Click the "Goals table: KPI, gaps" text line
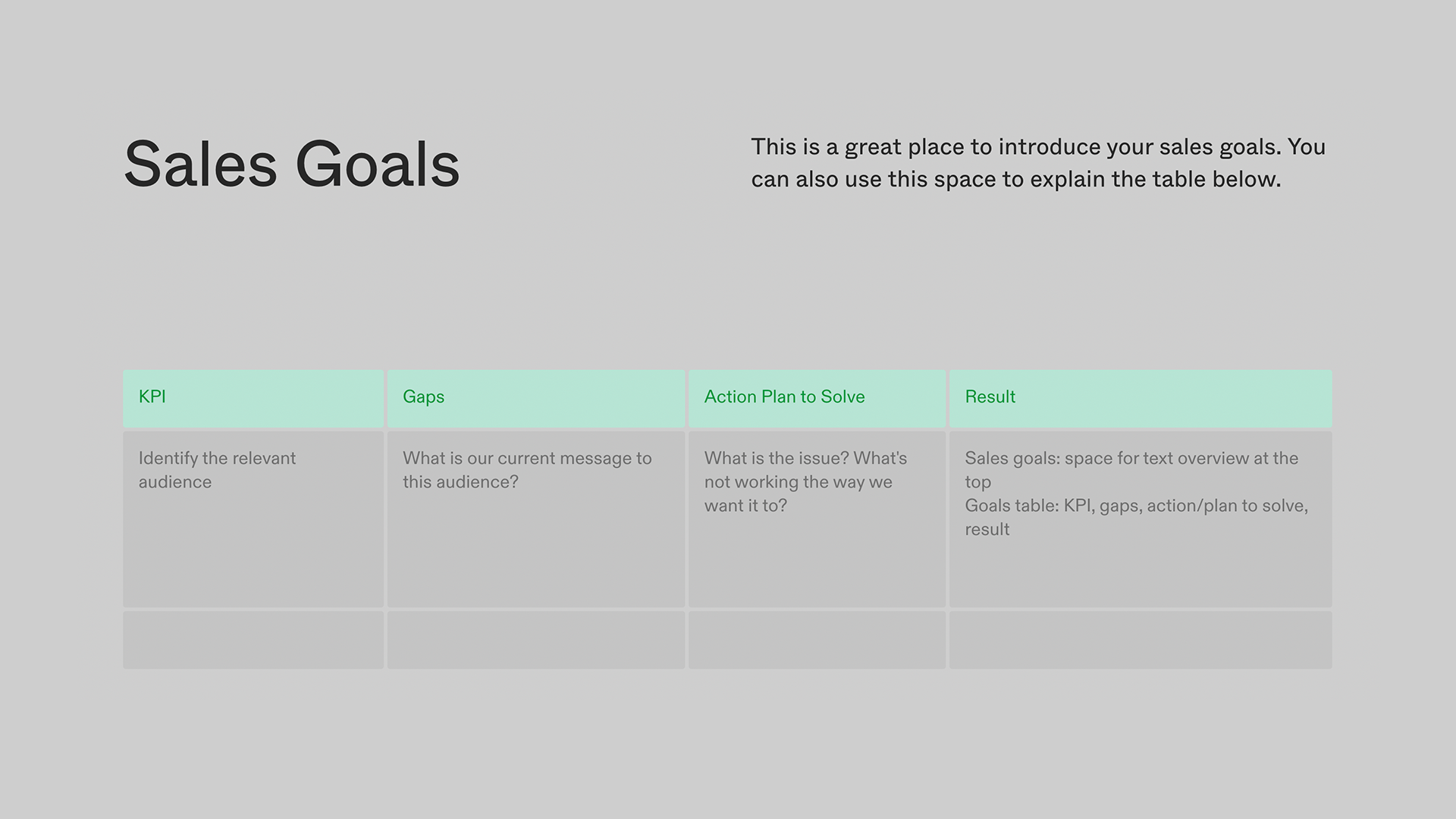Image resolution: width=1456 pixels, height=819 pixels. point(1136,505)
